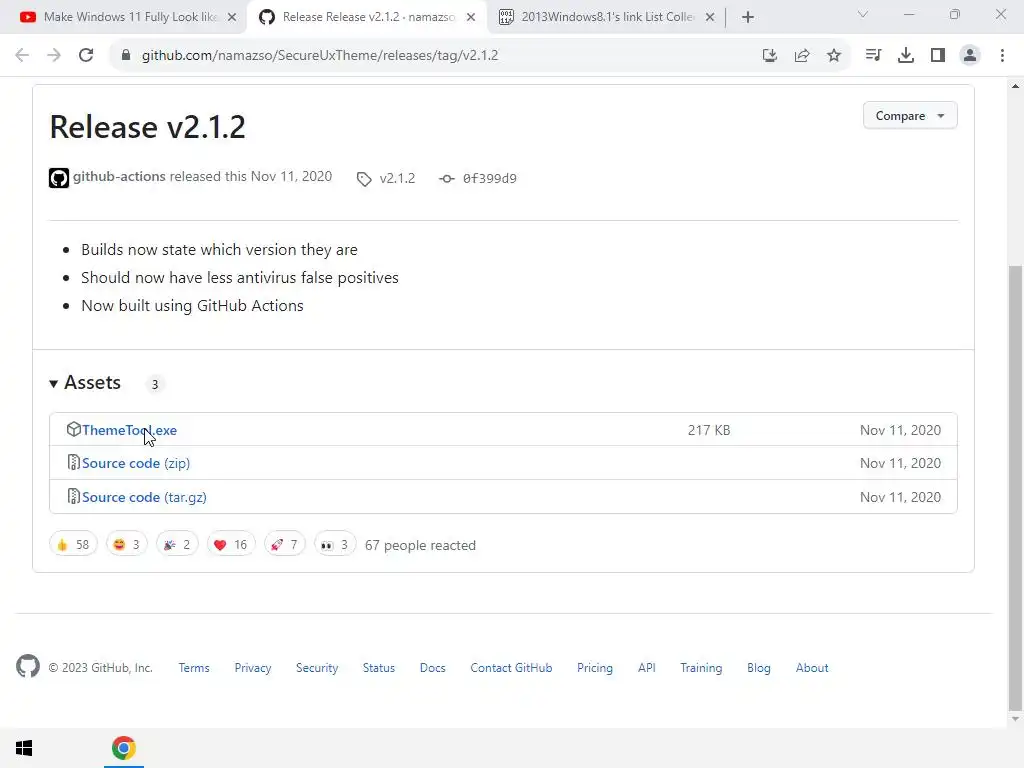Screen dimensions: 1024x768
Task: Open Chrome three-dot menu
Action: 1002,56
